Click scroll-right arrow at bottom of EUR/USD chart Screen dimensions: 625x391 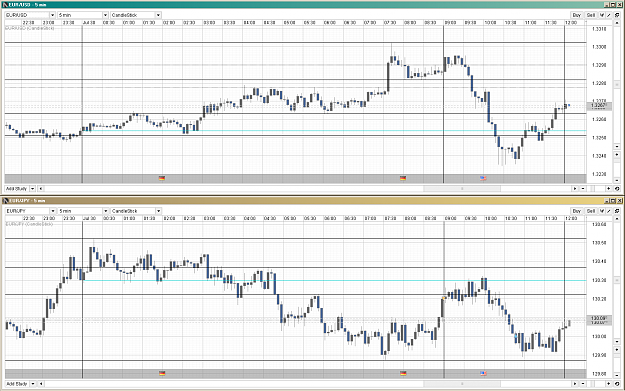pos(575,189)
